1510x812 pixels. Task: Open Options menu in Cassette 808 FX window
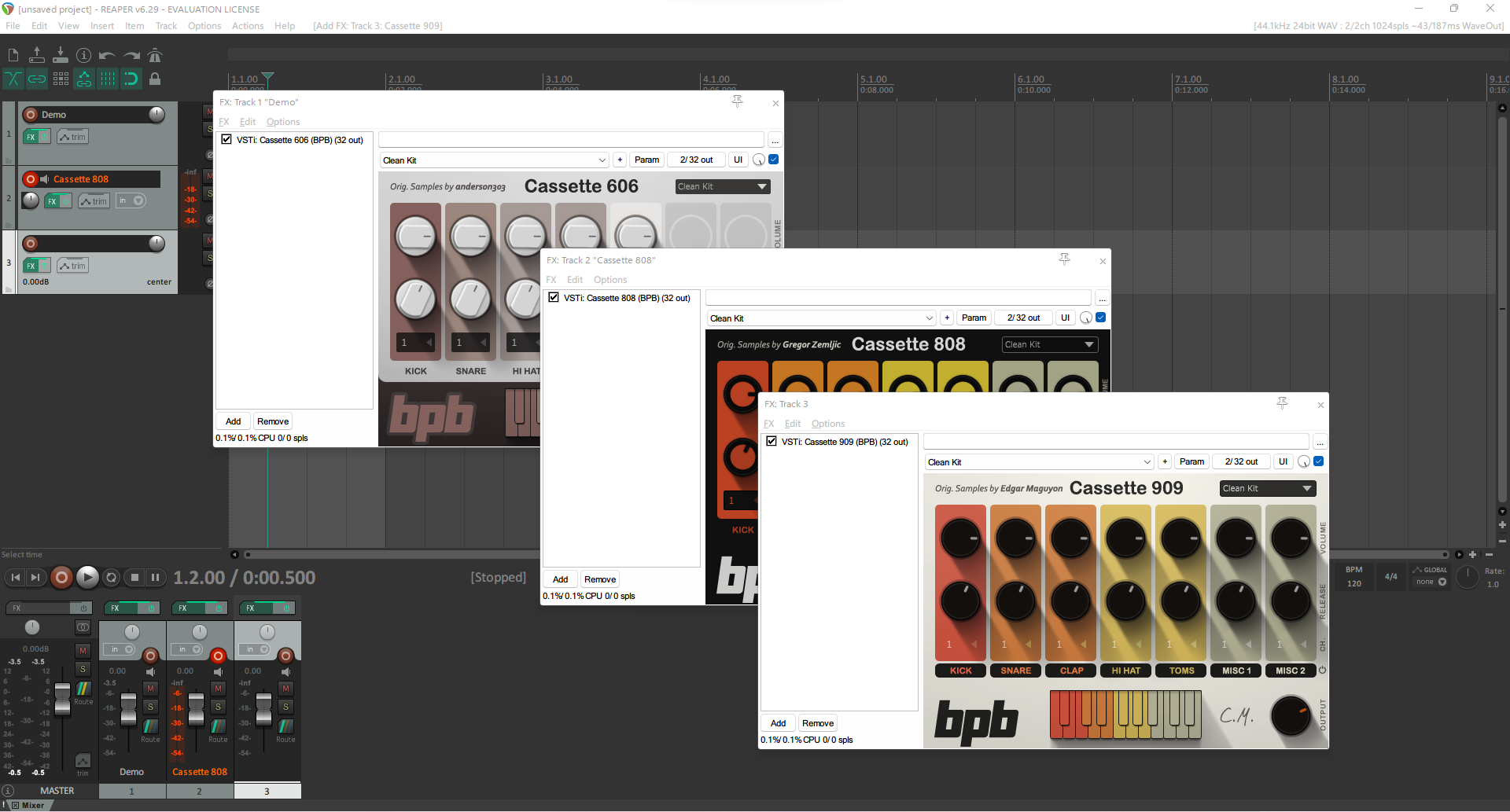610,280
